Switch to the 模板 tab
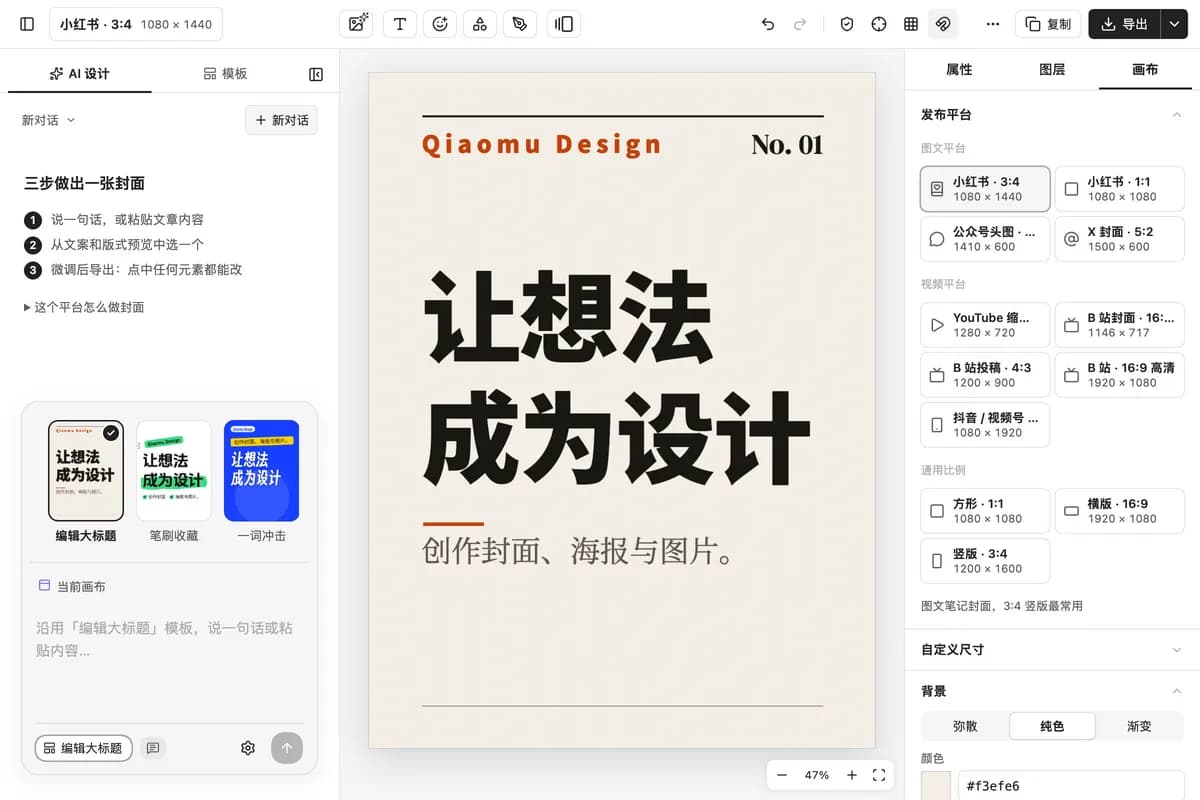 coord(225,74)
